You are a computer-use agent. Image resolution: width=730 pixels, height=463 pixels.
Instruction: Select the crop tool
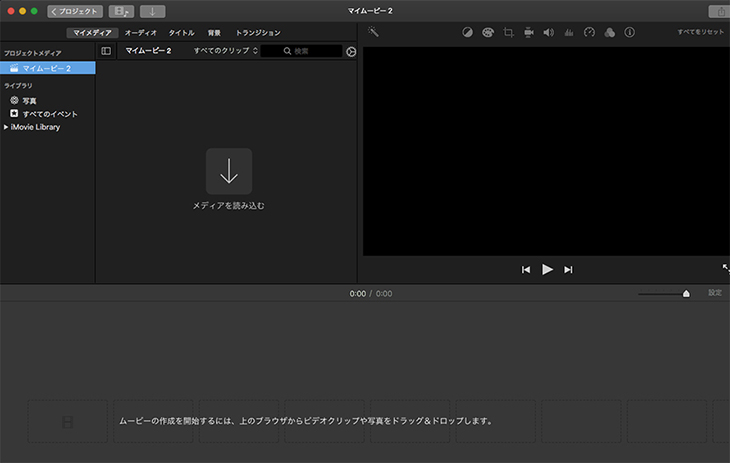tap(508, 32)
